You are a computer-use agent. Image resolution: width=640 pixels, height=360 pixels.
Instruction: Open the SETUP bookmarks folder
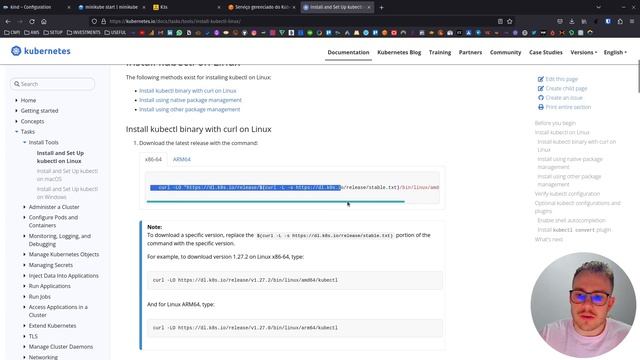coord(53,33)
